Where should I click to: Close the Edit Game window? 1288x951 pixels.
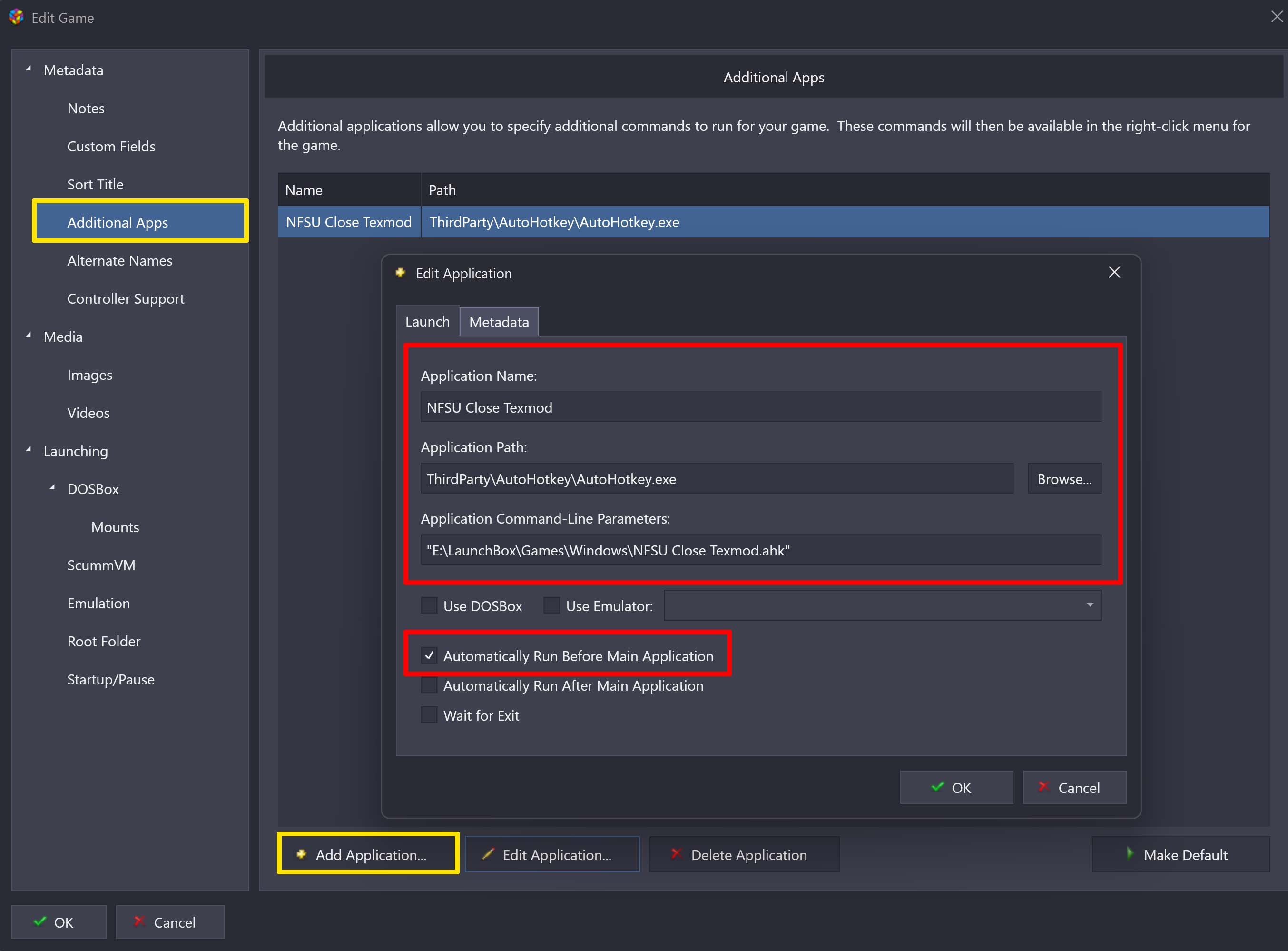[x=1277, y=17]
